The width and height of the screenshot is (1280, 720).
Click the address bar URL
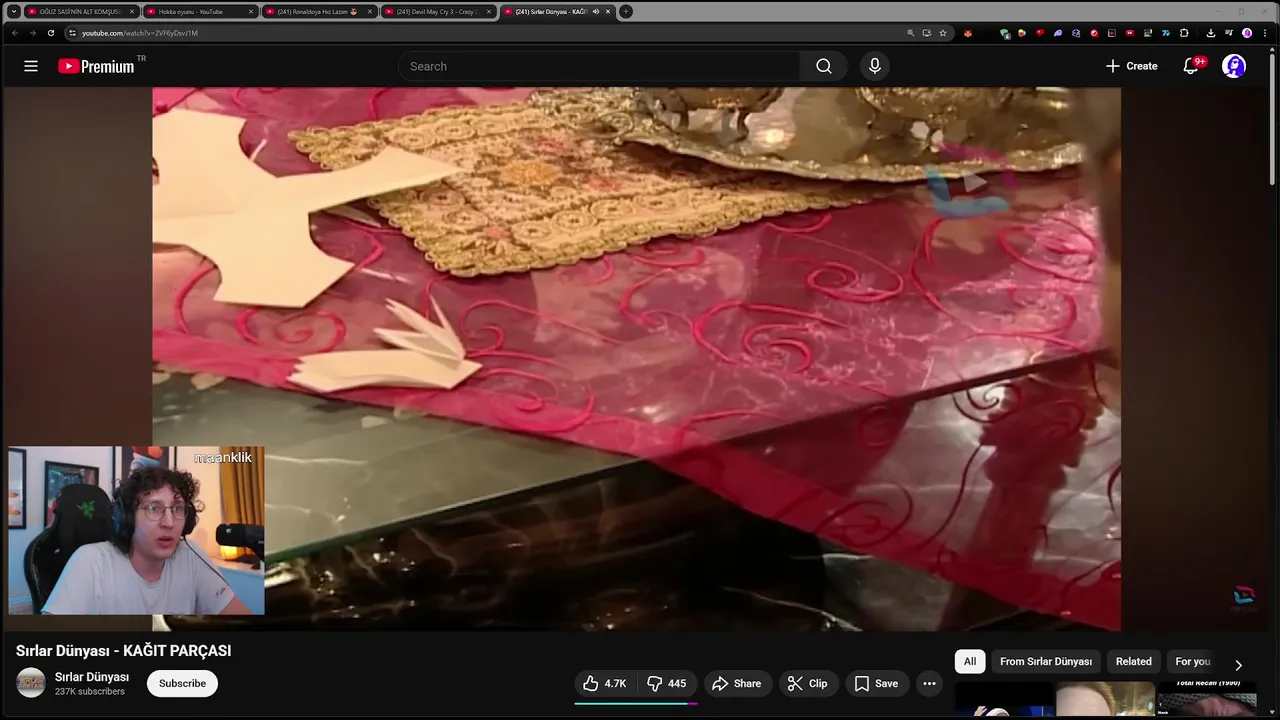coord(140,33)
